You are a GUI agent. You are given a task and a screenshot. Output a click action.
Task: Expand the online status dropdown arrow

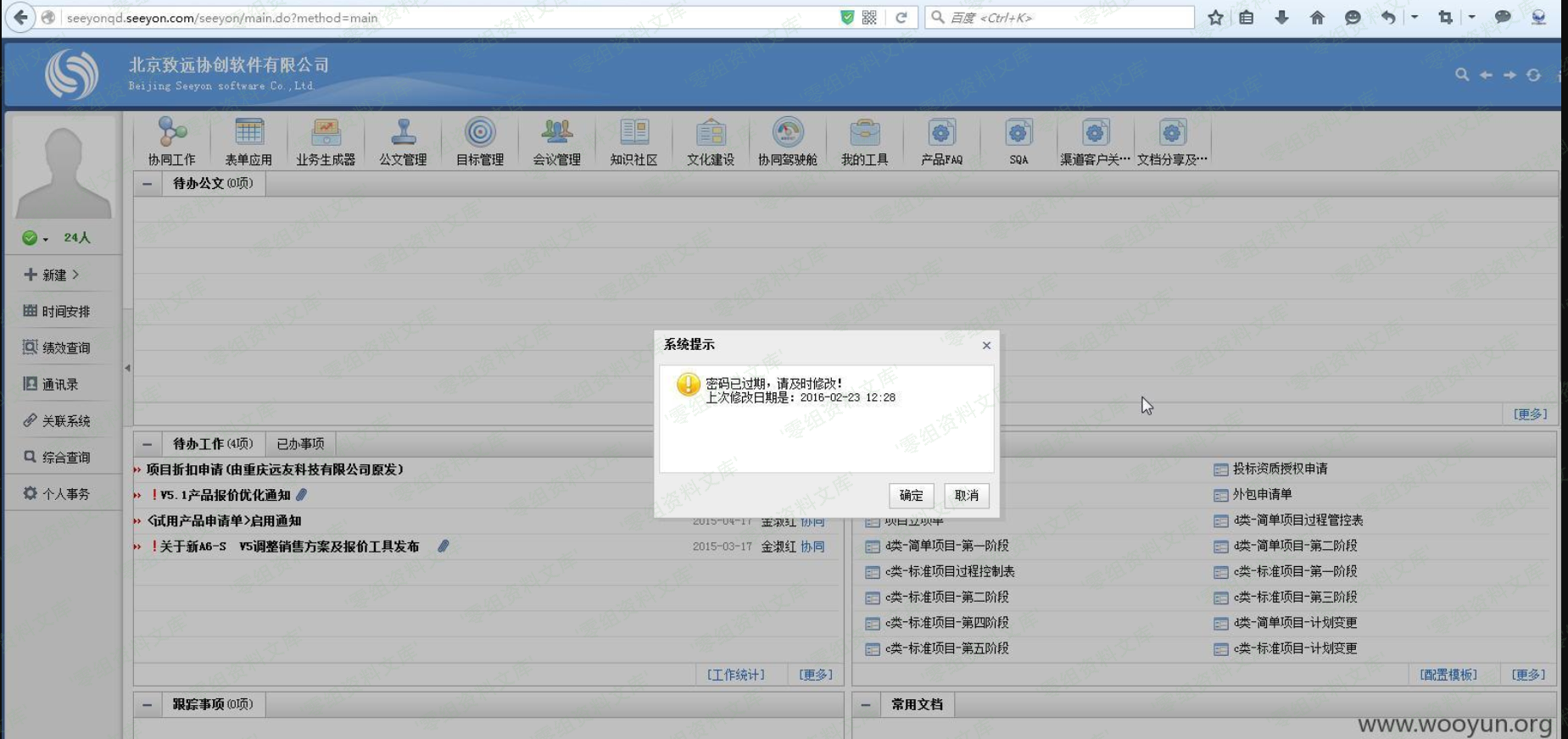tap(46, 239)
